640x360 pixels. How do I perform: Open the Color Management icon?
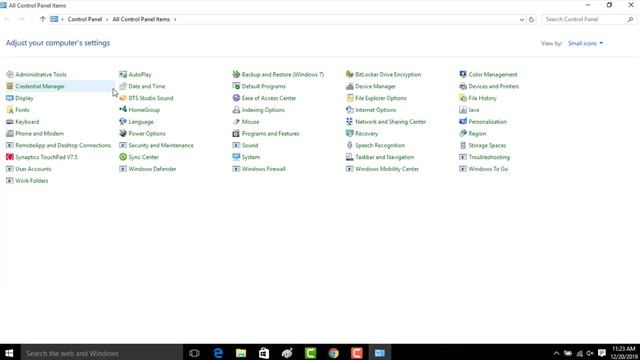coord(463,74)
